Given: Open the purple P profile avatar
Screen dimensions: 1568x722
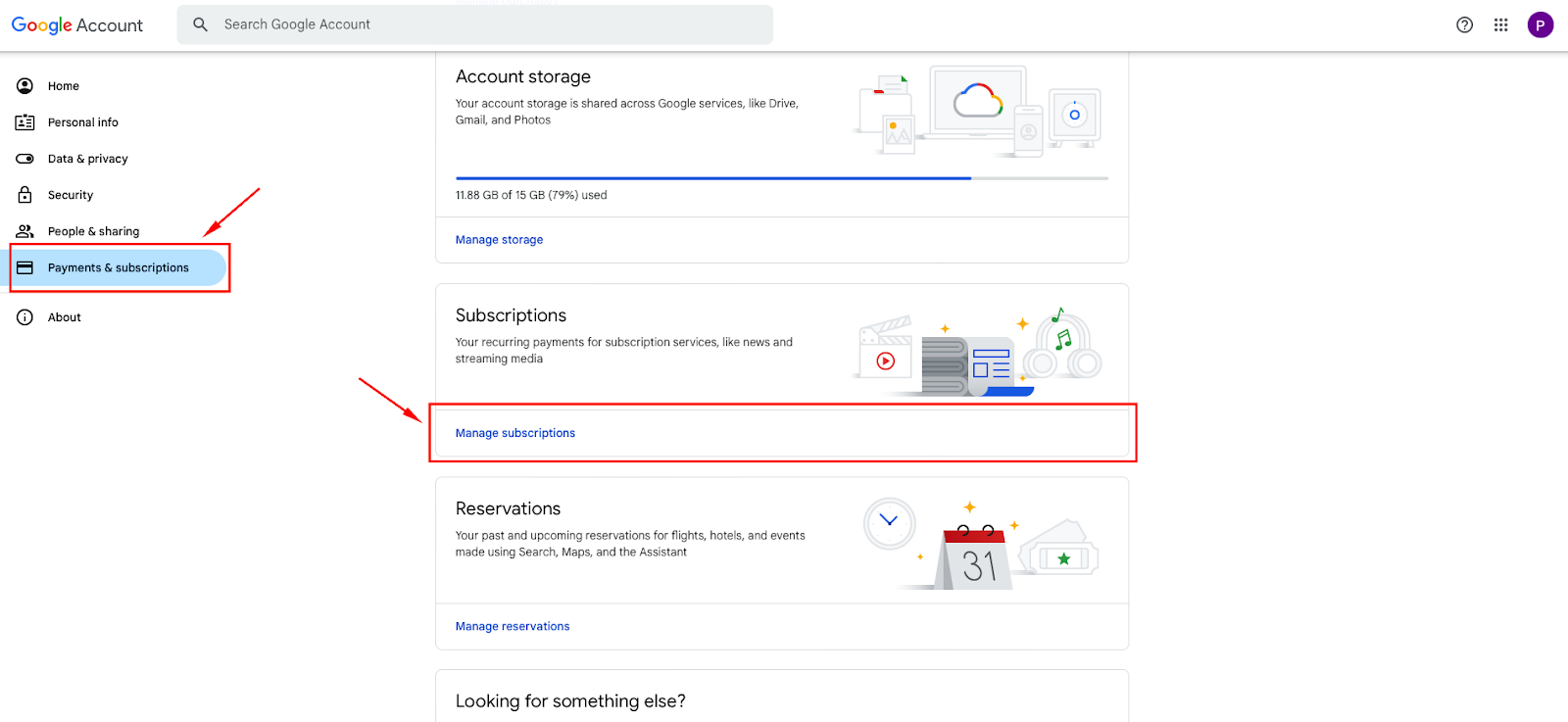Looking at the screenshot, I should point(1540,25).
